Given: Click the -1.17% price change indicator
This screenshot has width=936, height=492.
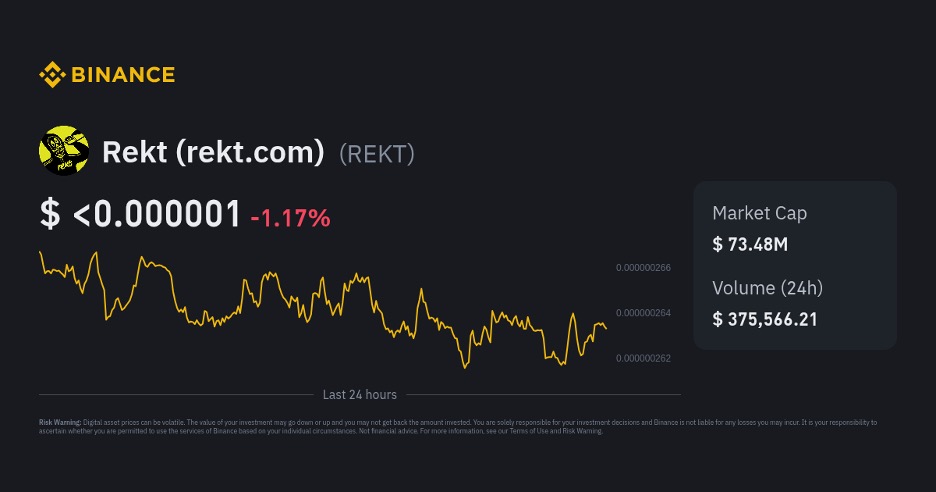Looking at the screenshot, I should [x=290, y=216].
